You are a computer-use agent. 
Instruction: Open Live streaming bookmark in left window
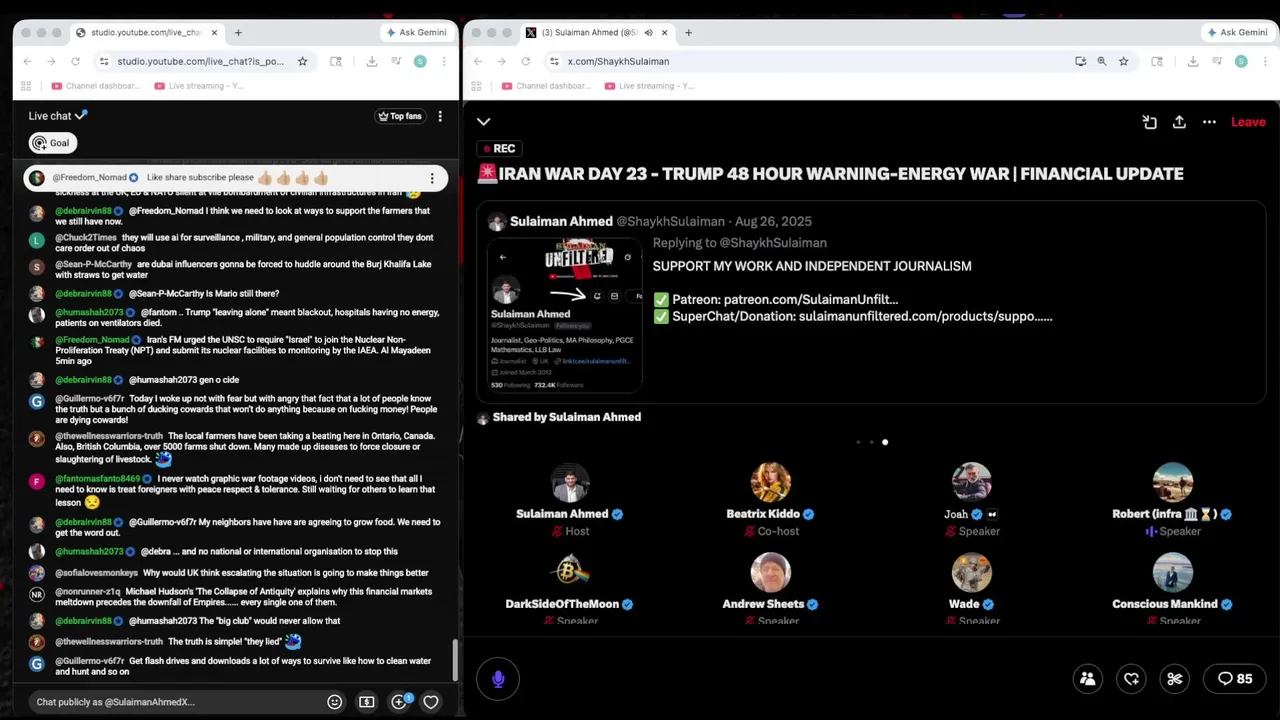click(199, 86)
